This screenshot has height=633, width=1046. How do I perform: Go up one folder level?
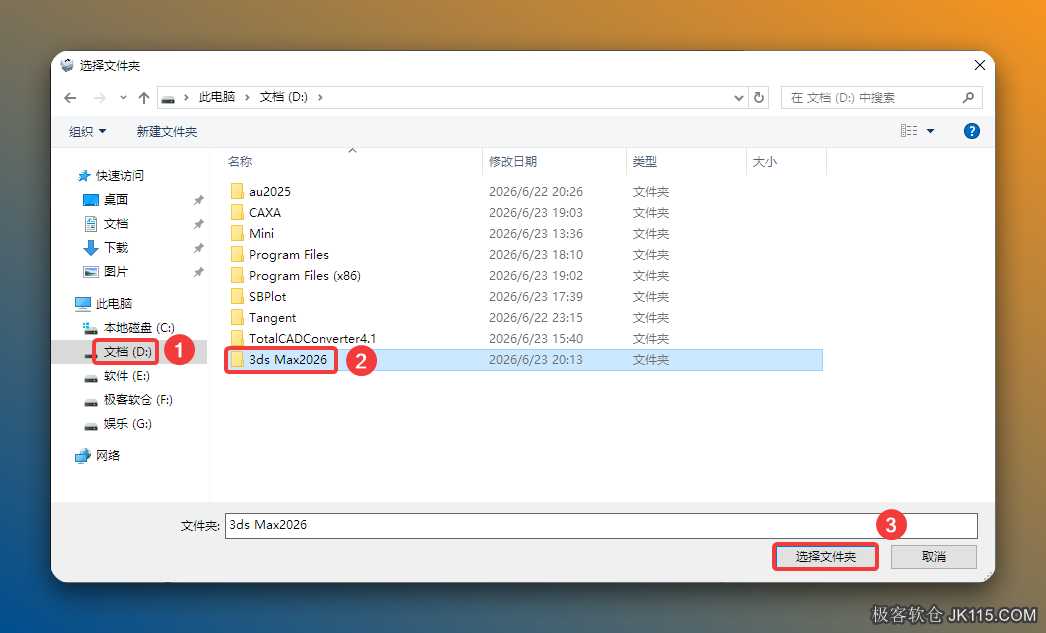[143, 98]
